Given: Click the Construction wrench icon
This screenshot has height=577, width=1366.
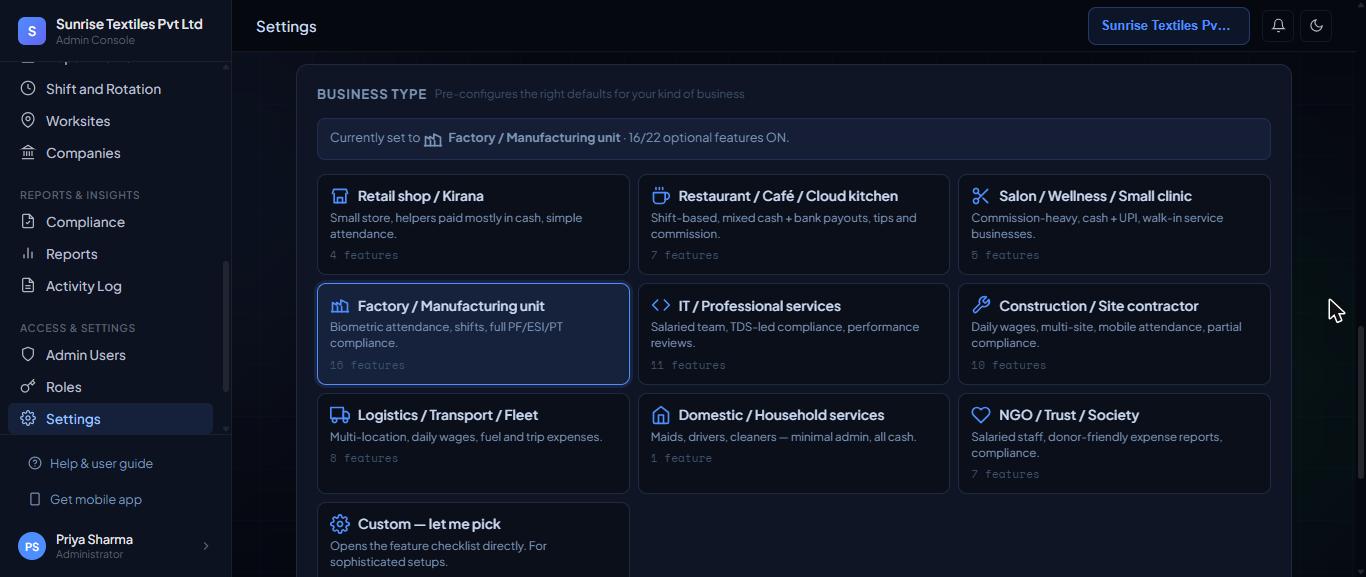Looking at the screenshot, I should [981, 306].
